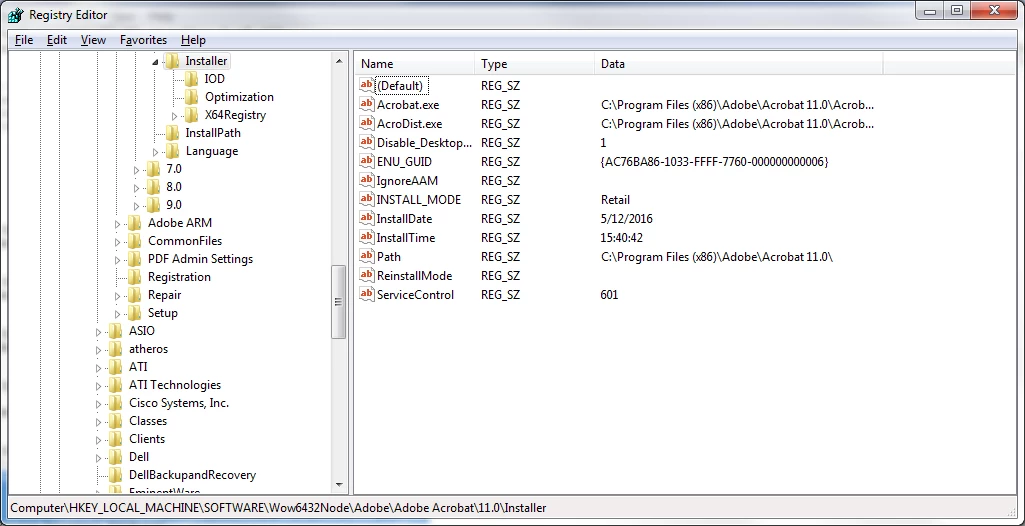Click the ab icon beside Acrobat.exe
Screen dimensions: 1025x526
[x=367, y=104]
